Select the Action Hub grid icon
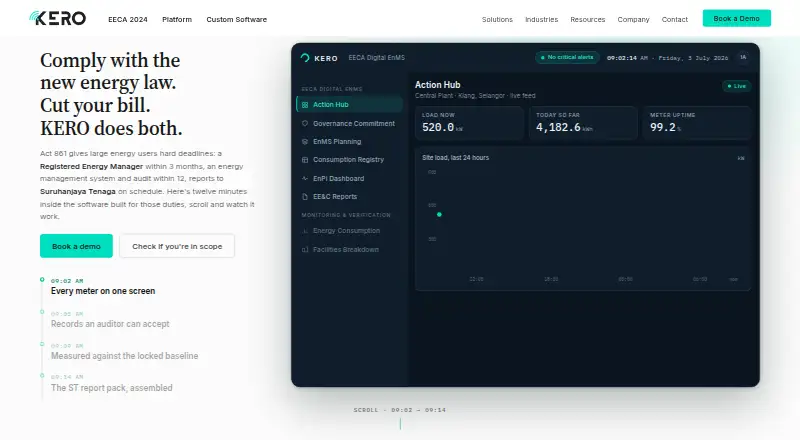 pos(305,105)
